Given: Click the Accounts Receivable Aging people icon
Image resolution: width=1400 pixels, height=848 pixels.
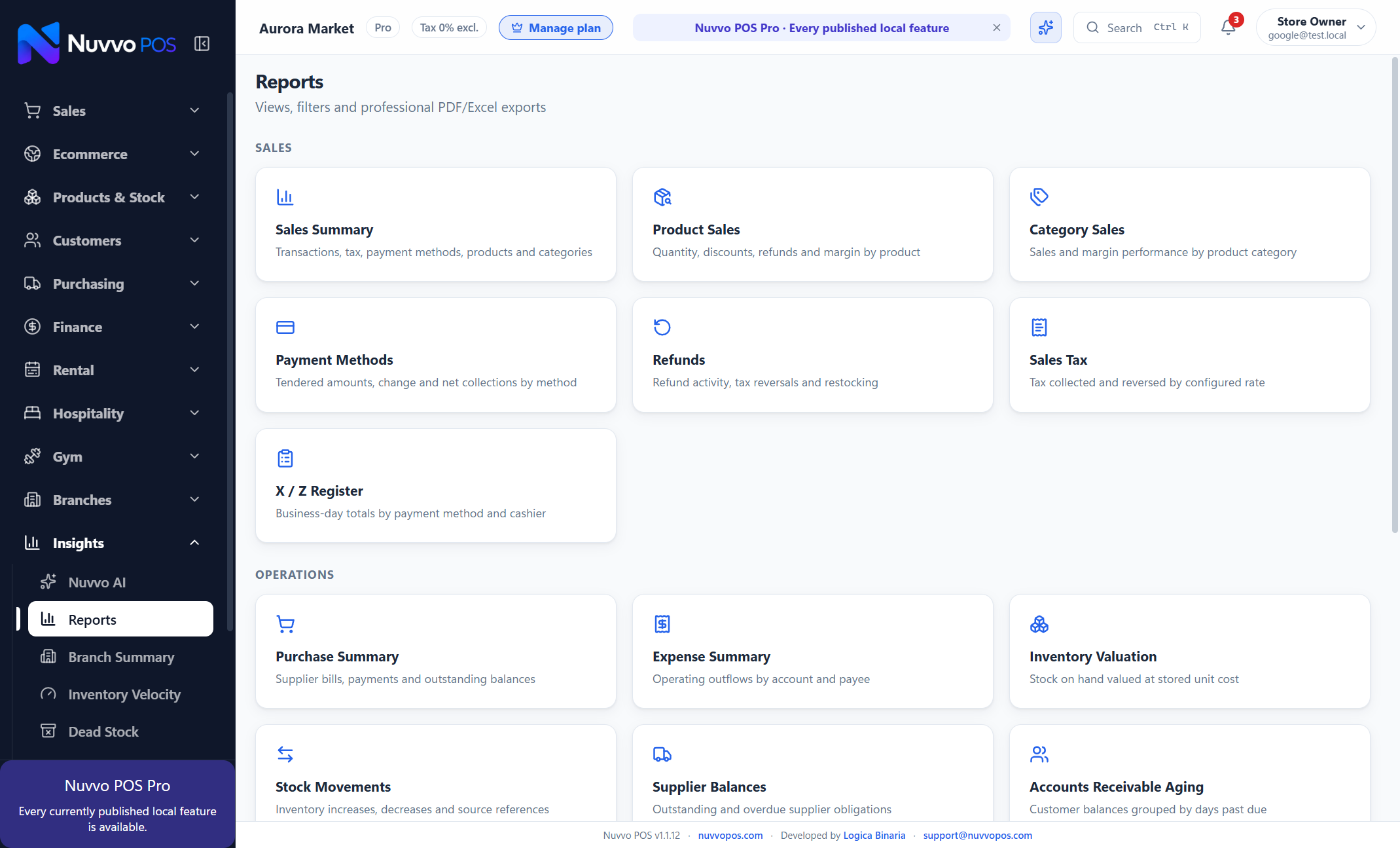Looking at the screenshot, I should click(1039, 754).
